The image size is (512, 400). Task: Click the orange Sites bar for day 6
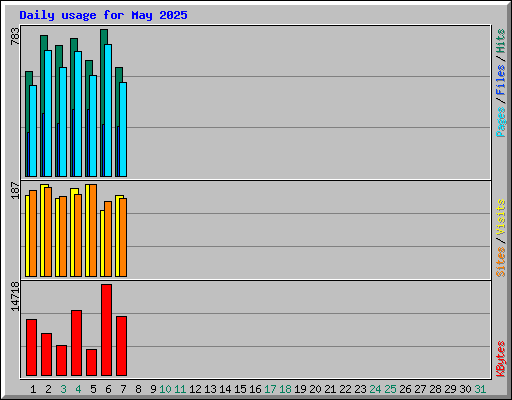coord(108,239)
